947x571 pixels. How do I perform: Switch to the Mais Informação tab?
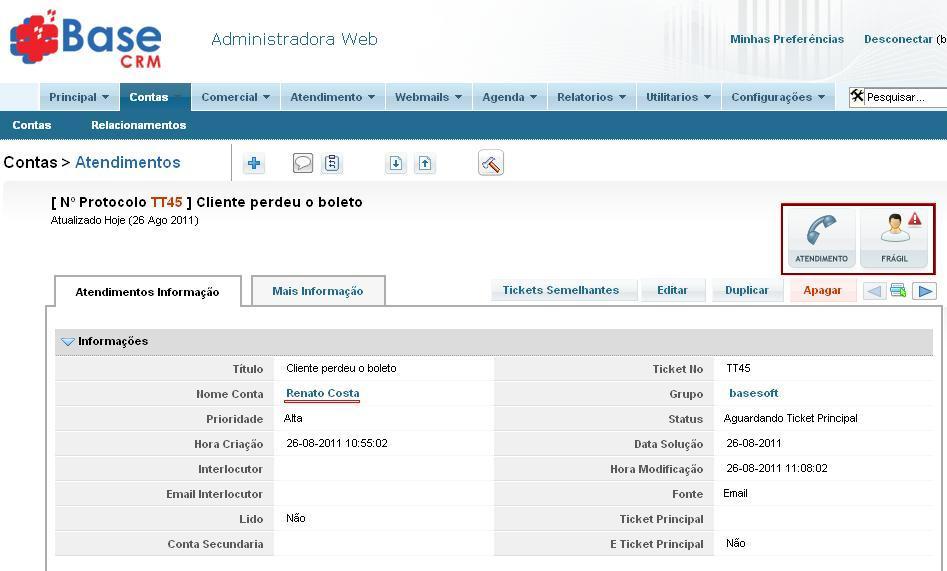point(317,291)
